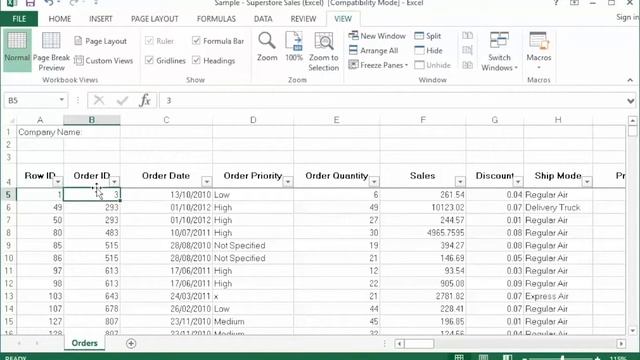This screenshot has width=640, height=360.
Task: Click Normal view icon in status bar
Action: click(x=459, y=358)
